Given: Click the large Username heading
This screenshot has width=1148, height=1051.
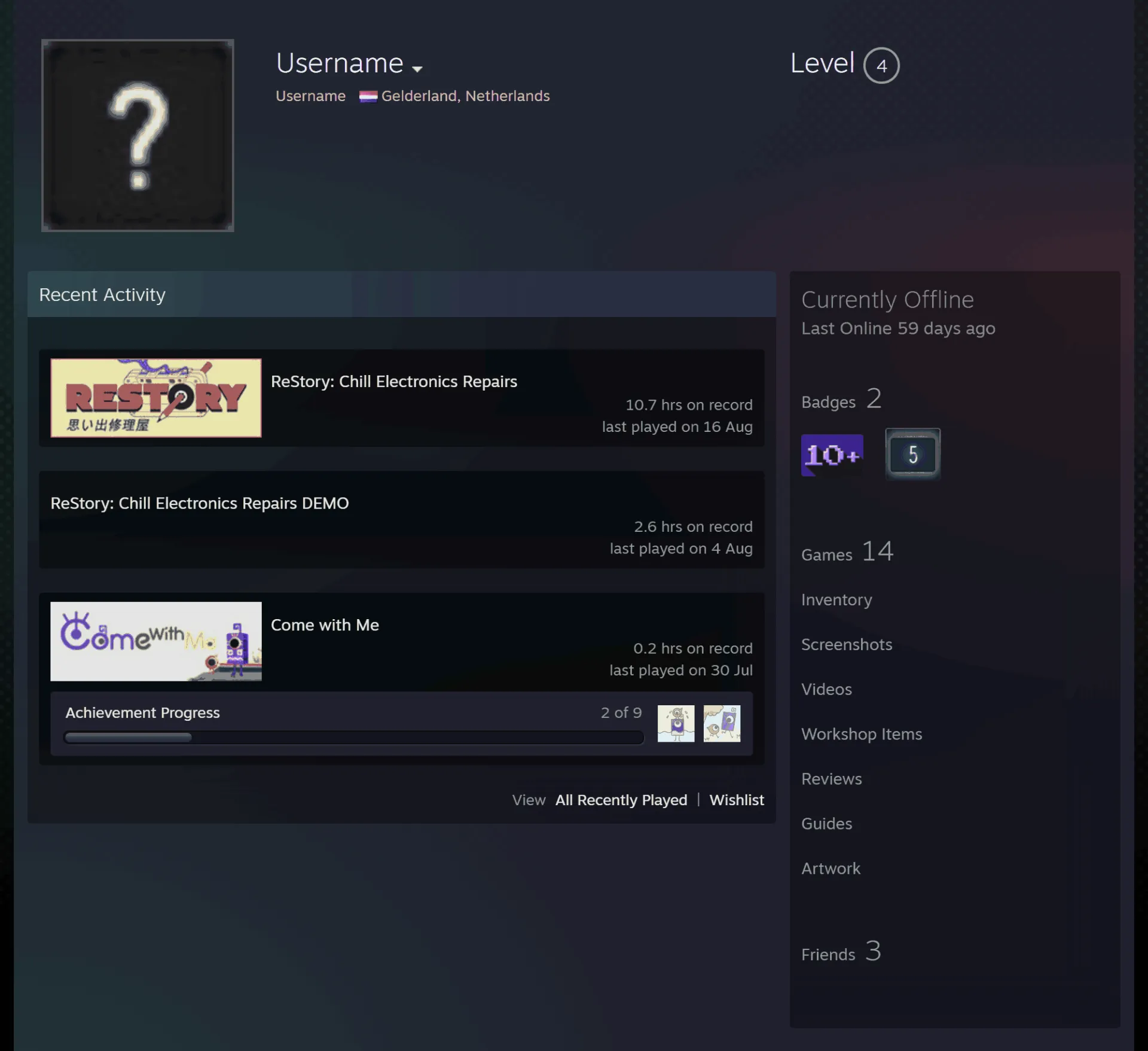Looking at the screenshot, I should [x=340, y=63].
